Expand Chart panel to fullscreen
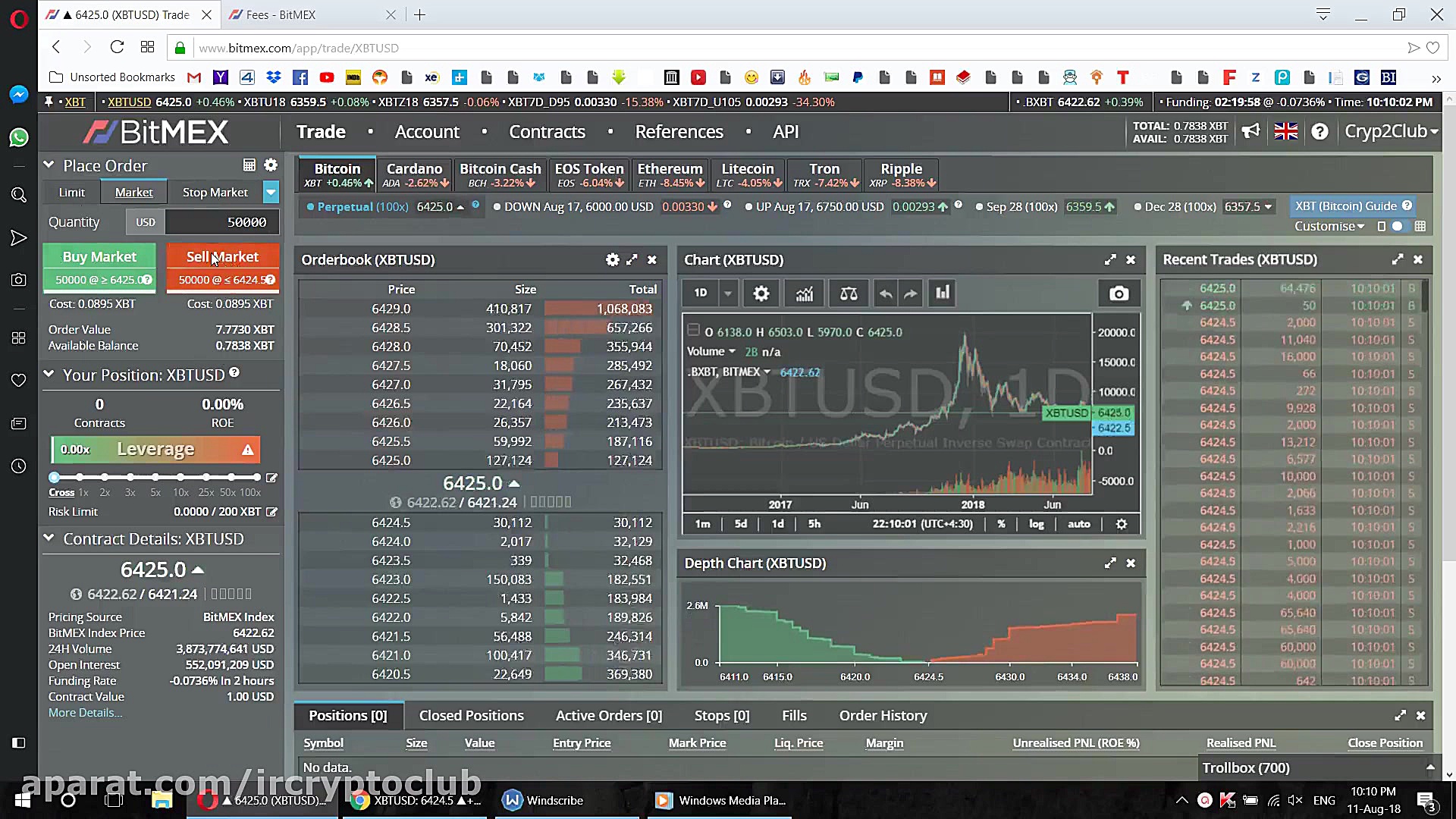This screenshot has height=819, width=1456. click(x=1110, y=260)
